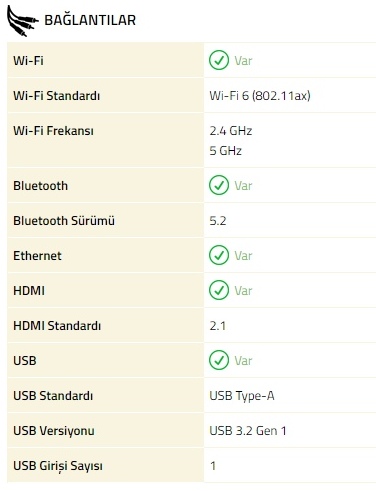Viewport: 376px width, 491px height.
Task: Click the green checkmark in Wi-Fi row
Action: coord(219,60)
